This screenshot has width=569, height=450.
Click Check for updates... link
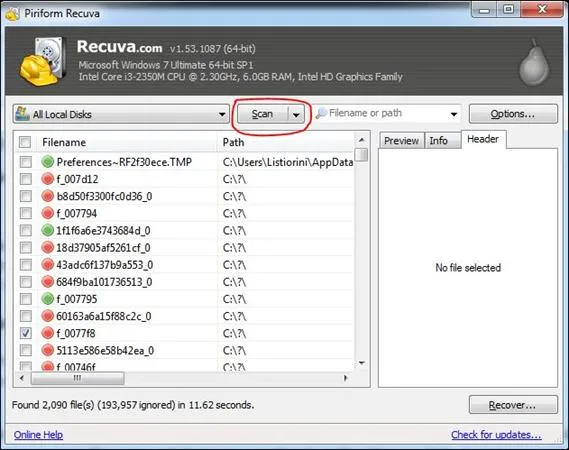point(496,434)
